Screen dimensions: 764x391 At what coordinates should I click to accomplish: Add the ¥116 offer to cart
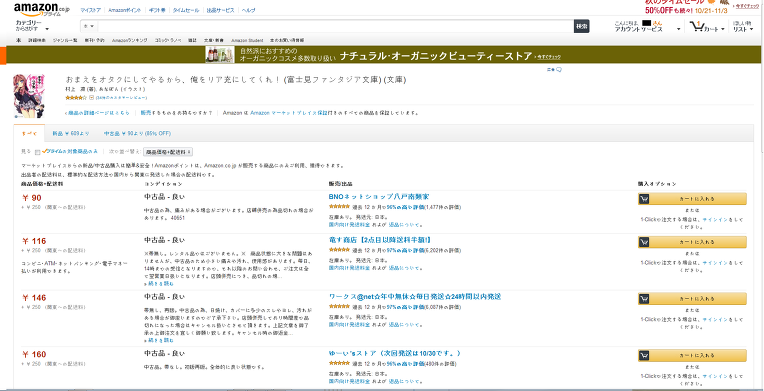pyautogui.click(x=692, y=242)
